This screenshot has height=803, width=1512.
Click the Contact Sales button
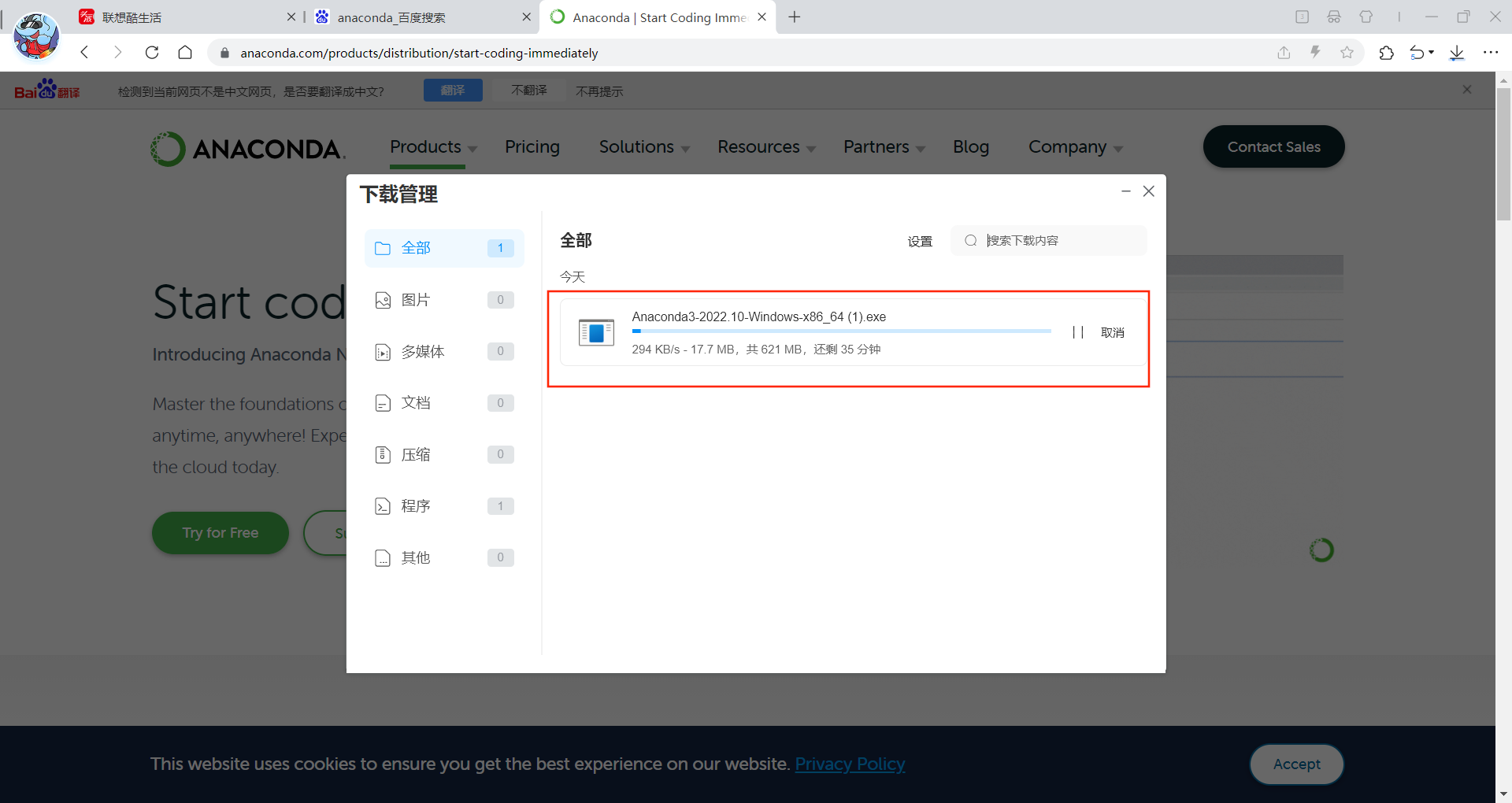click(x=1273, y=146)
